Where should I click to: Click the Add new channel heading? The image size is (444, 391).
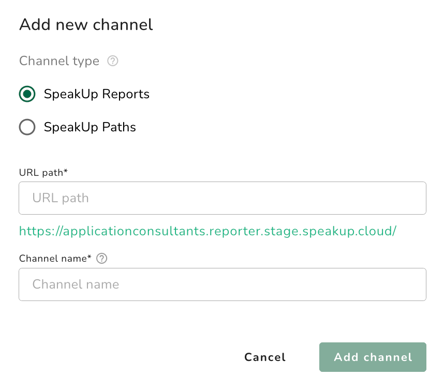pyautogui.click(x=86, y=25)
